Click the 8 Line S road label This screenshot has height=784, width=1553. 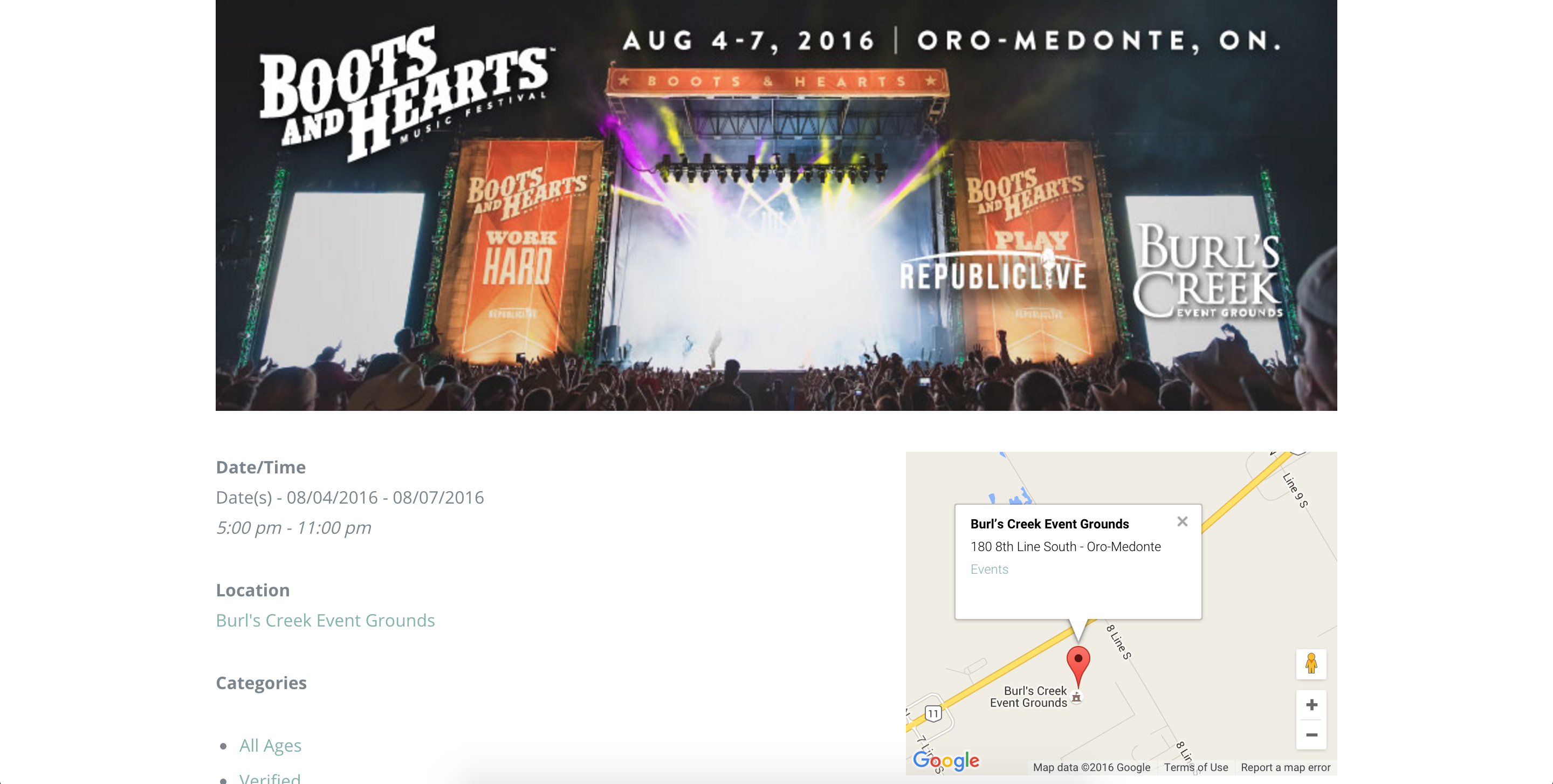click(x=1118, y=642)
